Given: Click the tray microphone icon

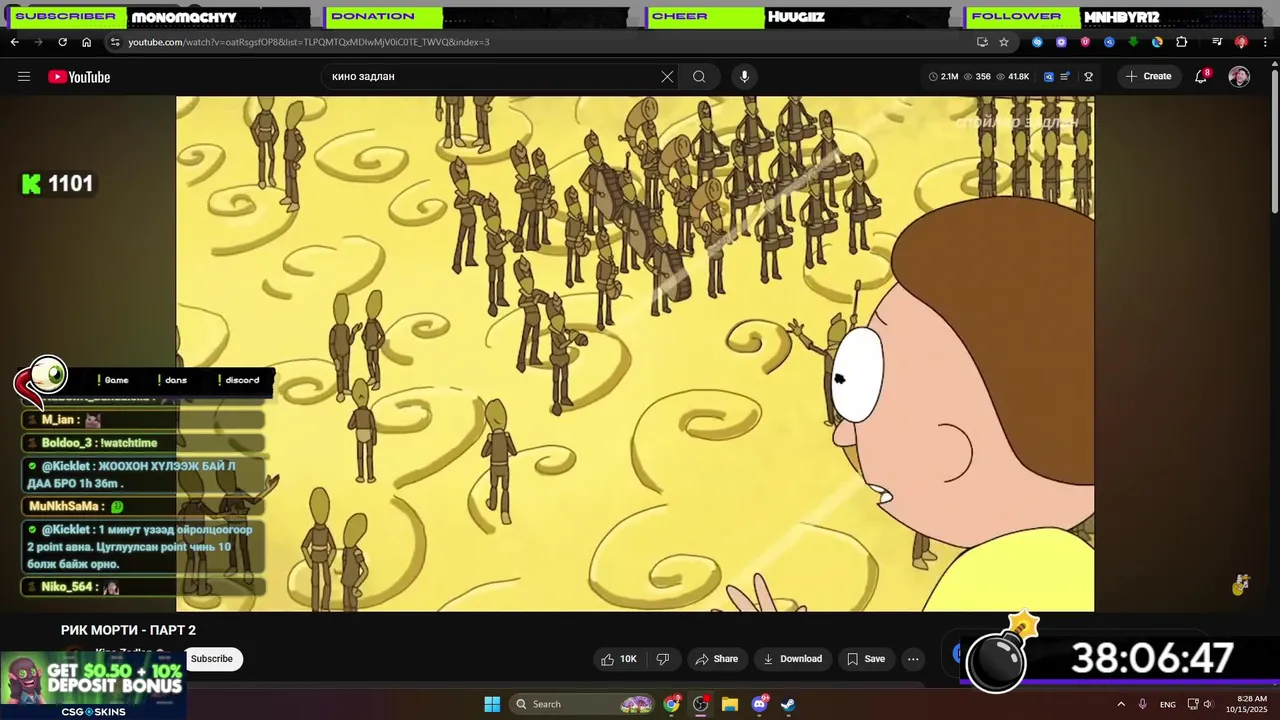Looking at the screenshot, I should (1142, 704).
